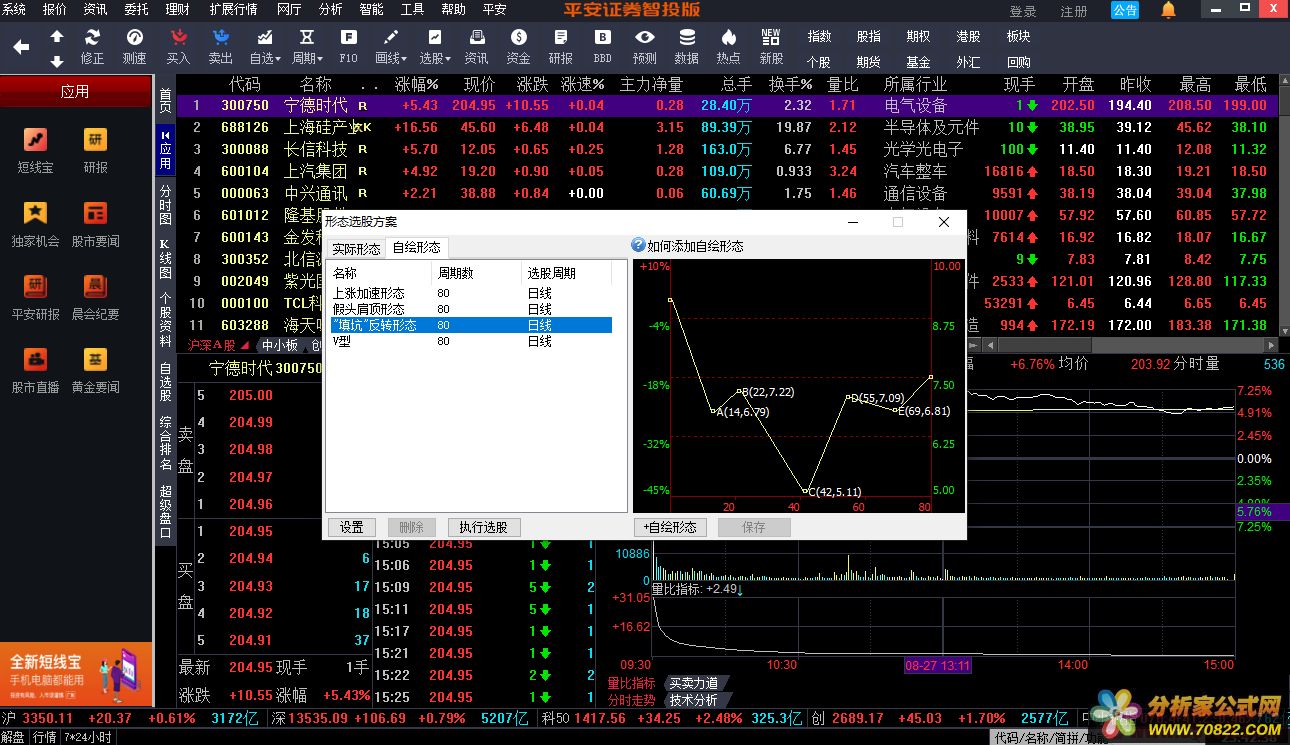Open 独家机会 app icon
This screenshot has width=1290, height=745.
point(36,223)
